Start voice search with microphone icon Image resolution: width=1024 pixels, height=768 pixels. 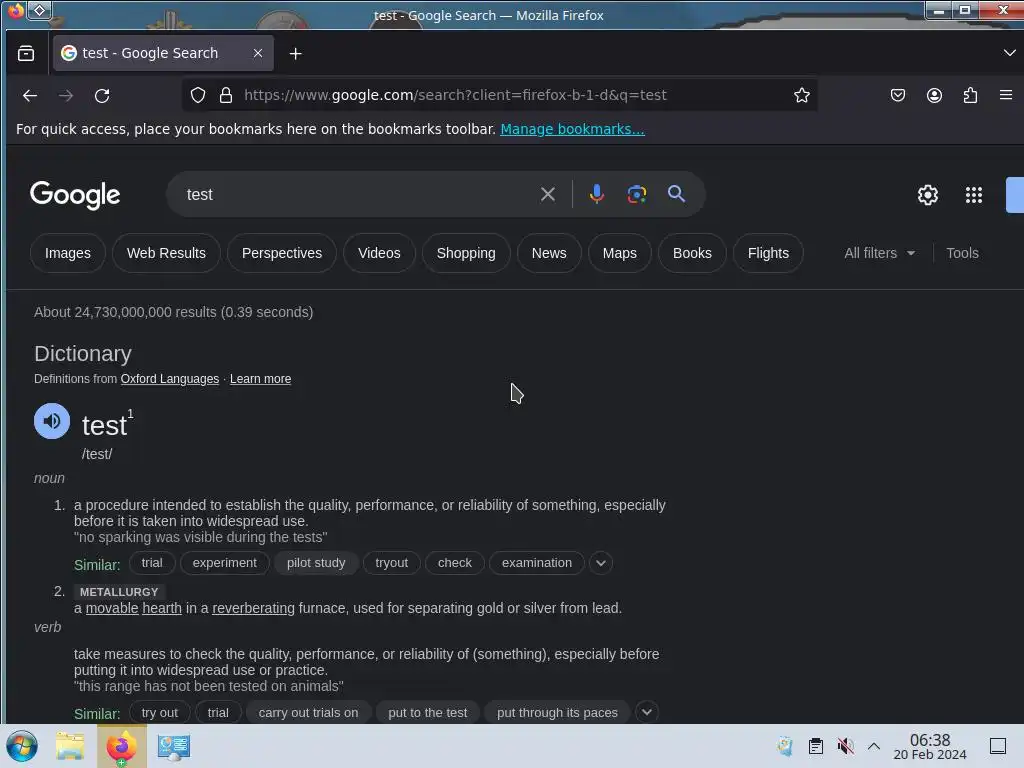coord(596,194)
